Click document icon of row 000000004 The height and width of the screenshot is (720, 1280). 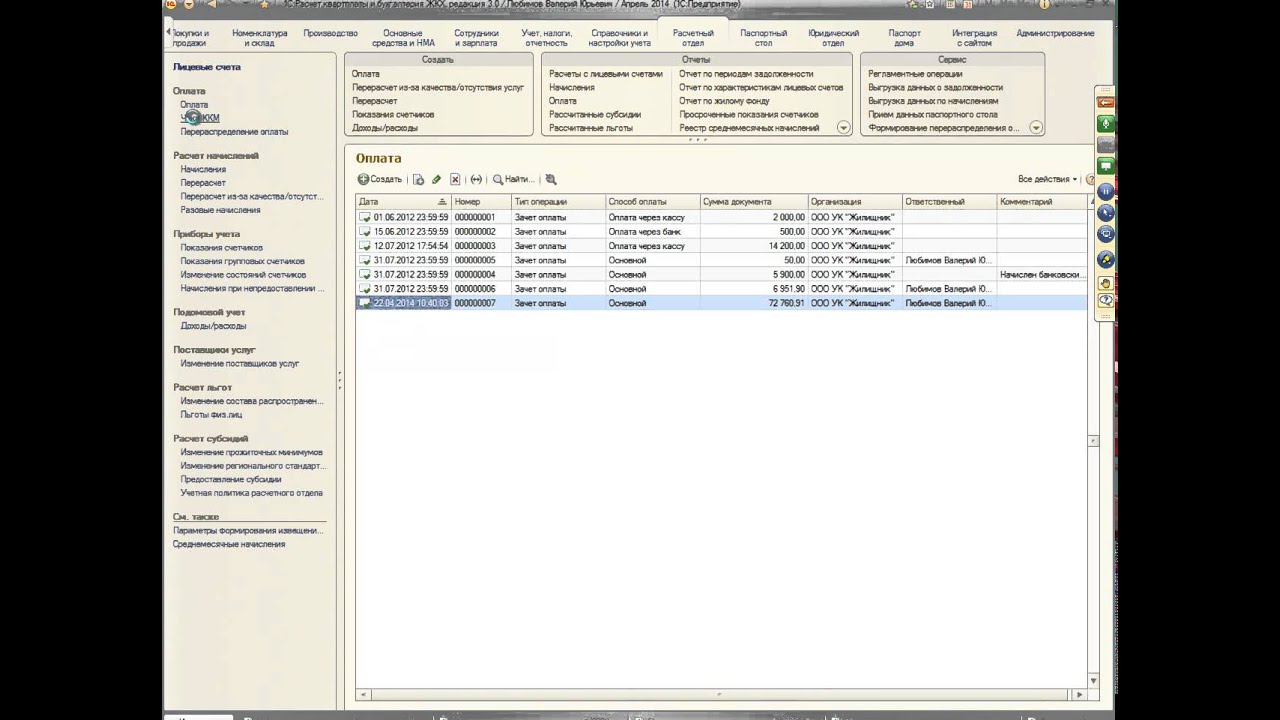[366, 274]
